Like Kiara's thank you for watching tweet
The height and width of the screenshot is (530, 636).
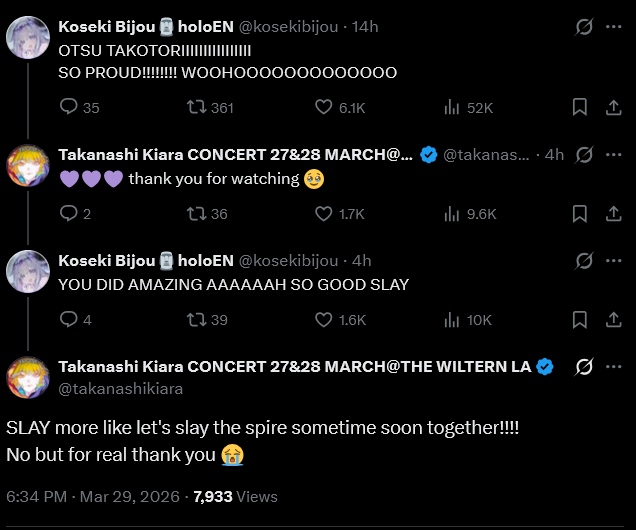324,213
